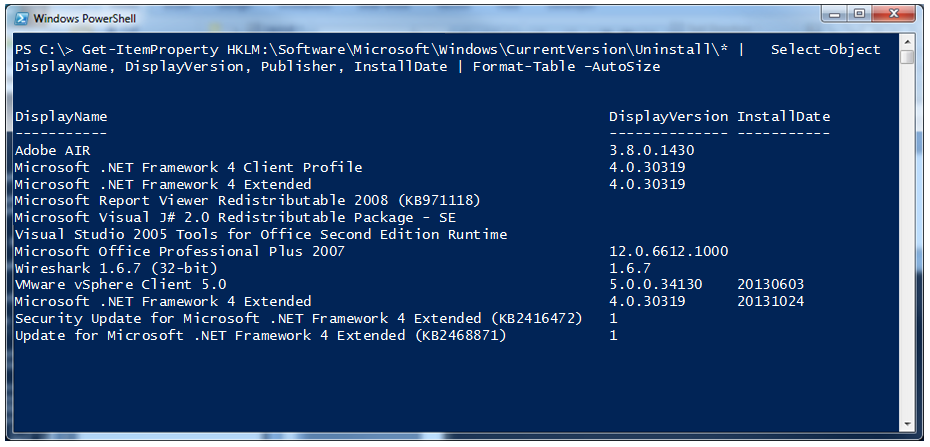Click the VMware vSphere Client 5.0 line
Viewport: 930px width, 447px height.
click(120, 285)
